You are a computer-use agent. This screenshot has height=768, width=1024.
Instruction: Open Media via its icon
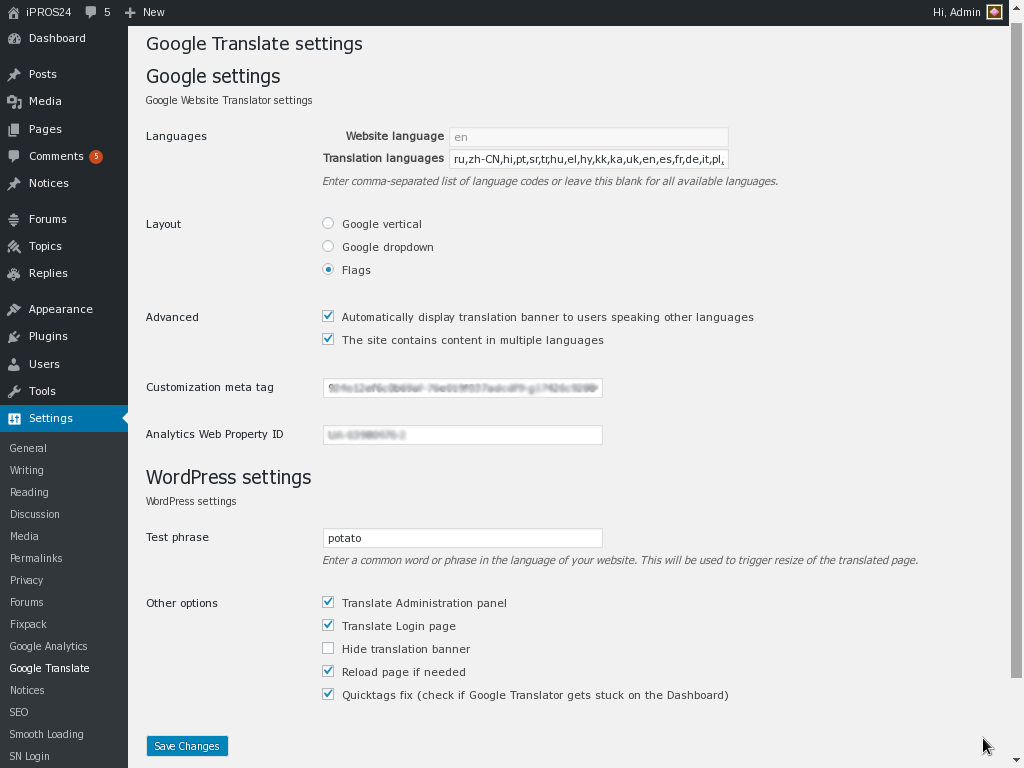pyautogui.click(x=14, y=102)
